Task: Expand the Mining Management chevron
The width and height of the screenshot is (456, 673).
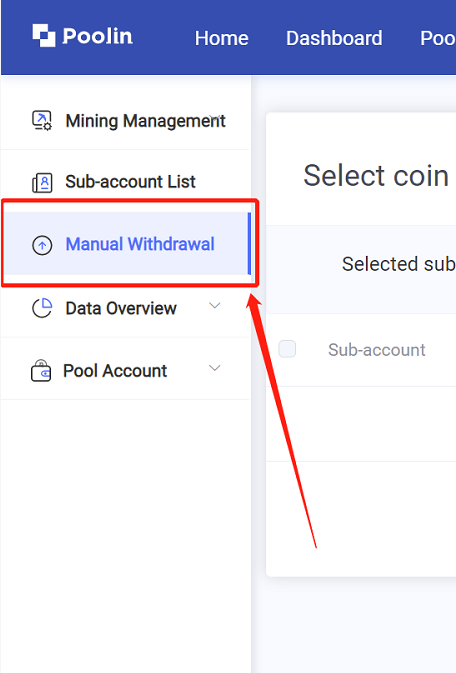Action: [215, 117]
